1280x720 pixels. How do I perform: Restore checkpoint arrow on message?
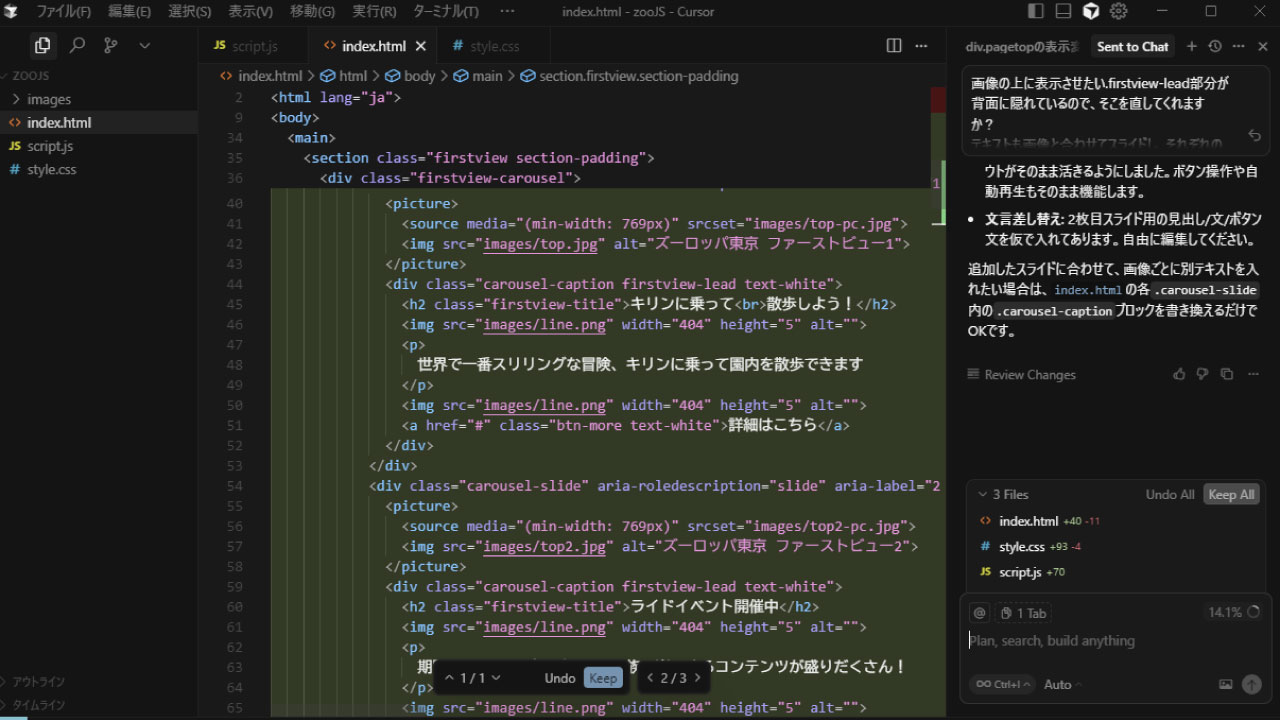(1254, 134)
